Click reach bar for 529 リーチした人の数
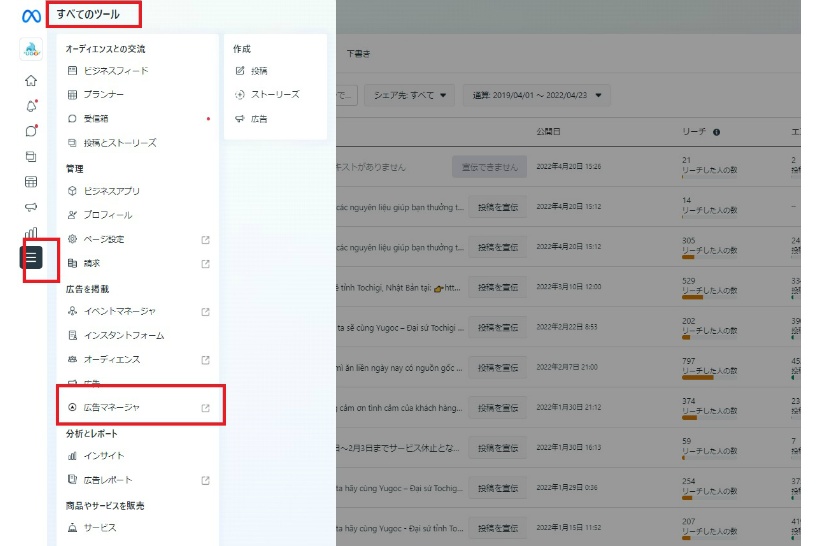819x546 pixels. pyautogui.click(x=709, y=297)
